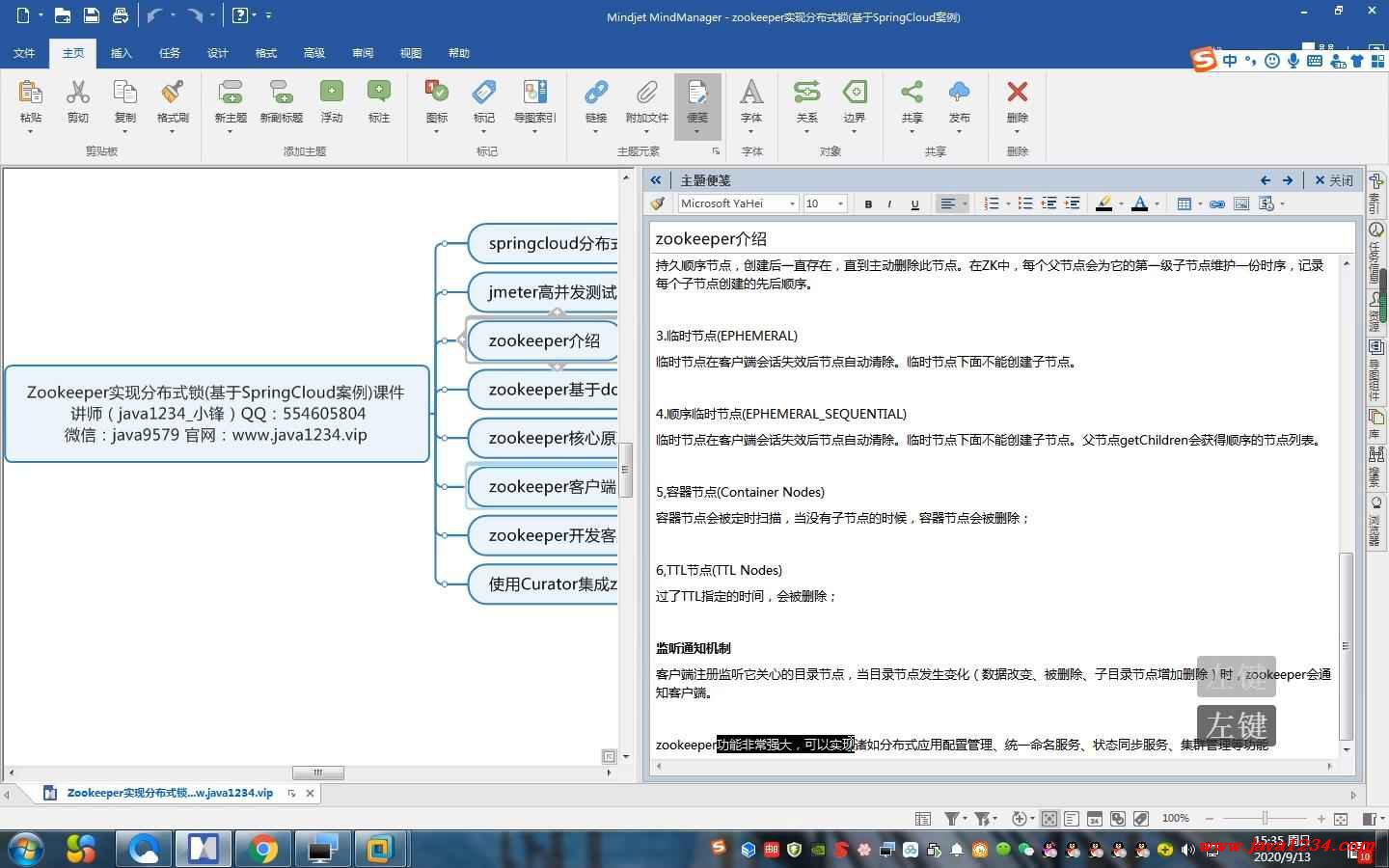Switch to the View (视图) tab
This screenshot has height=868, width=1389.
[411, 53]
